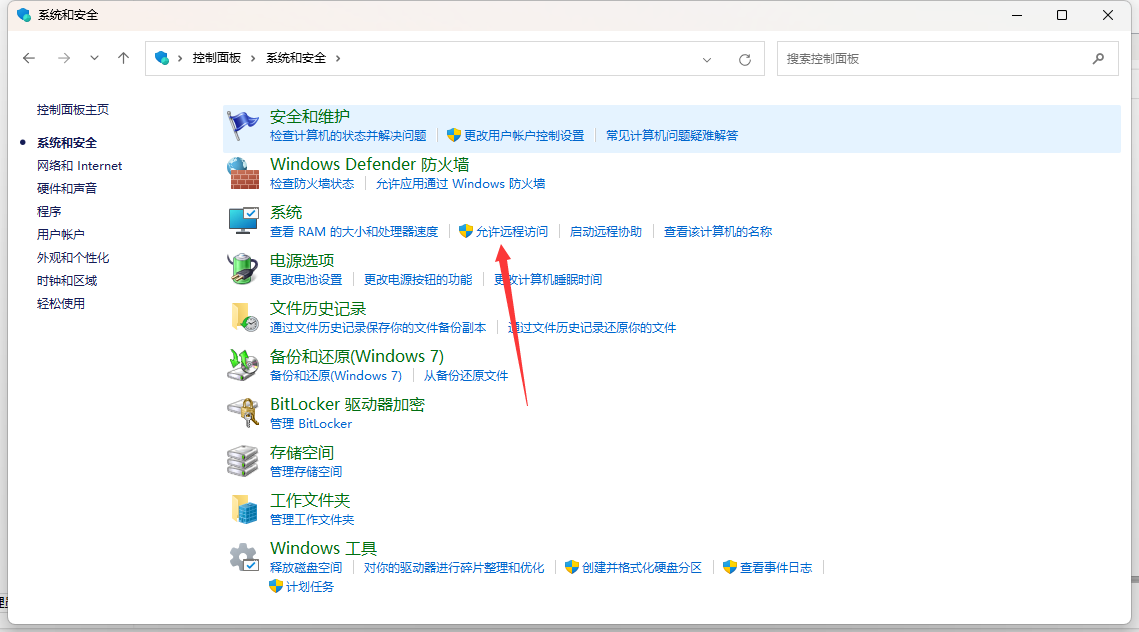Image resolution: width=1139 pixels, height=632 pixels.
Task: Go up one level with up arrow
Action: (x=123, y=58)
